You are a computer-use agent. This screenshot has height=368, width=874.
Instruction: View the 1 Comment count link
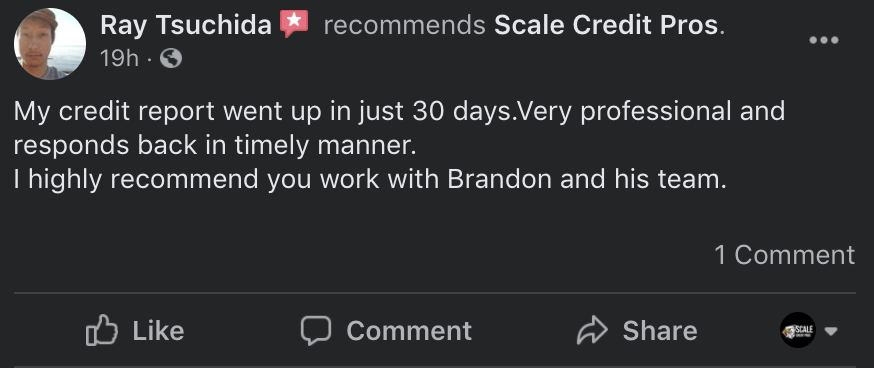[x=784, y=255]
